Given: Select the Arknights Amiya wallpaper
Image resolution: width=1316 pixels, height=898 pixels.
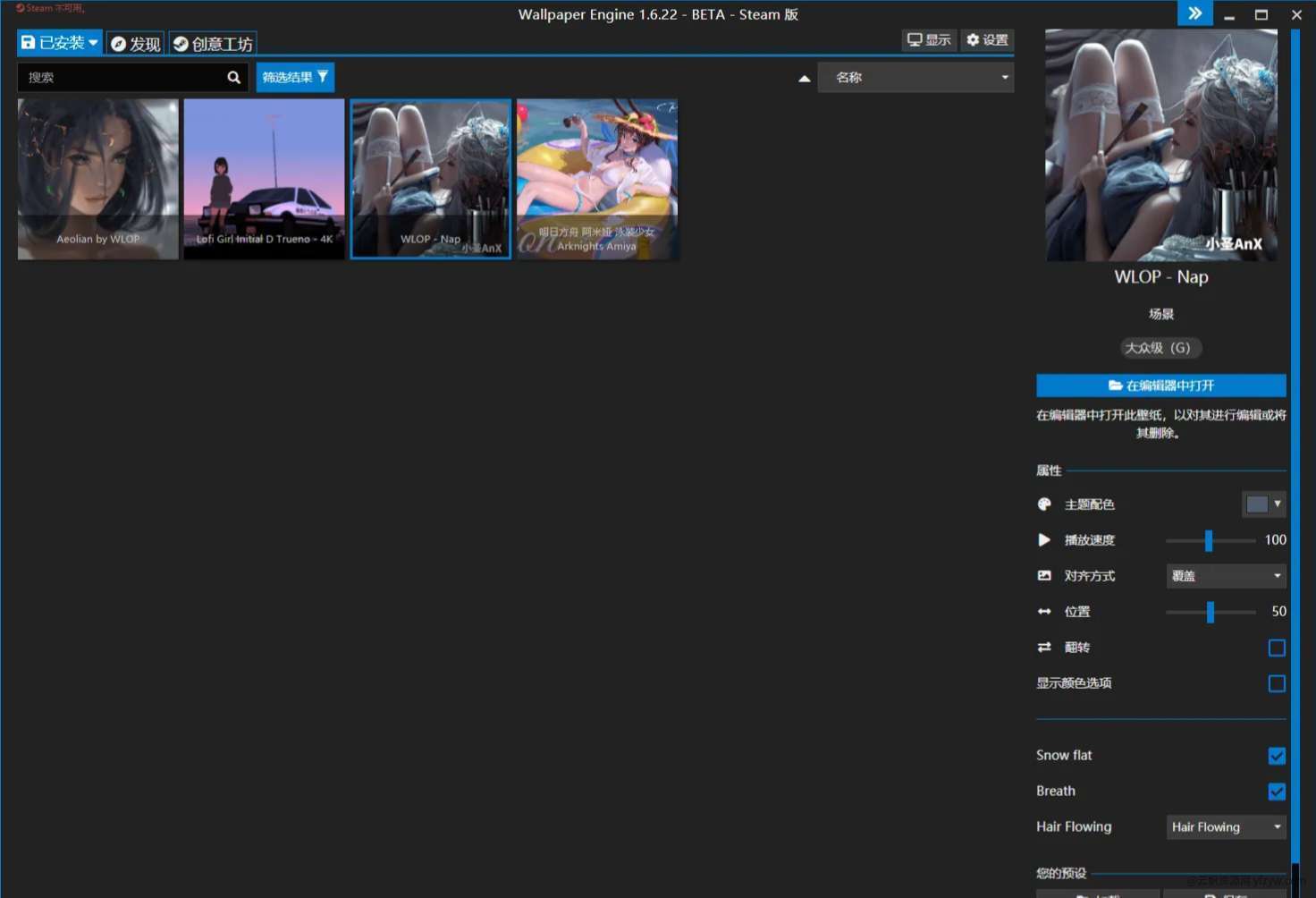Looking at the screenshot, I should pyautogui.click(x=597, y=179).
